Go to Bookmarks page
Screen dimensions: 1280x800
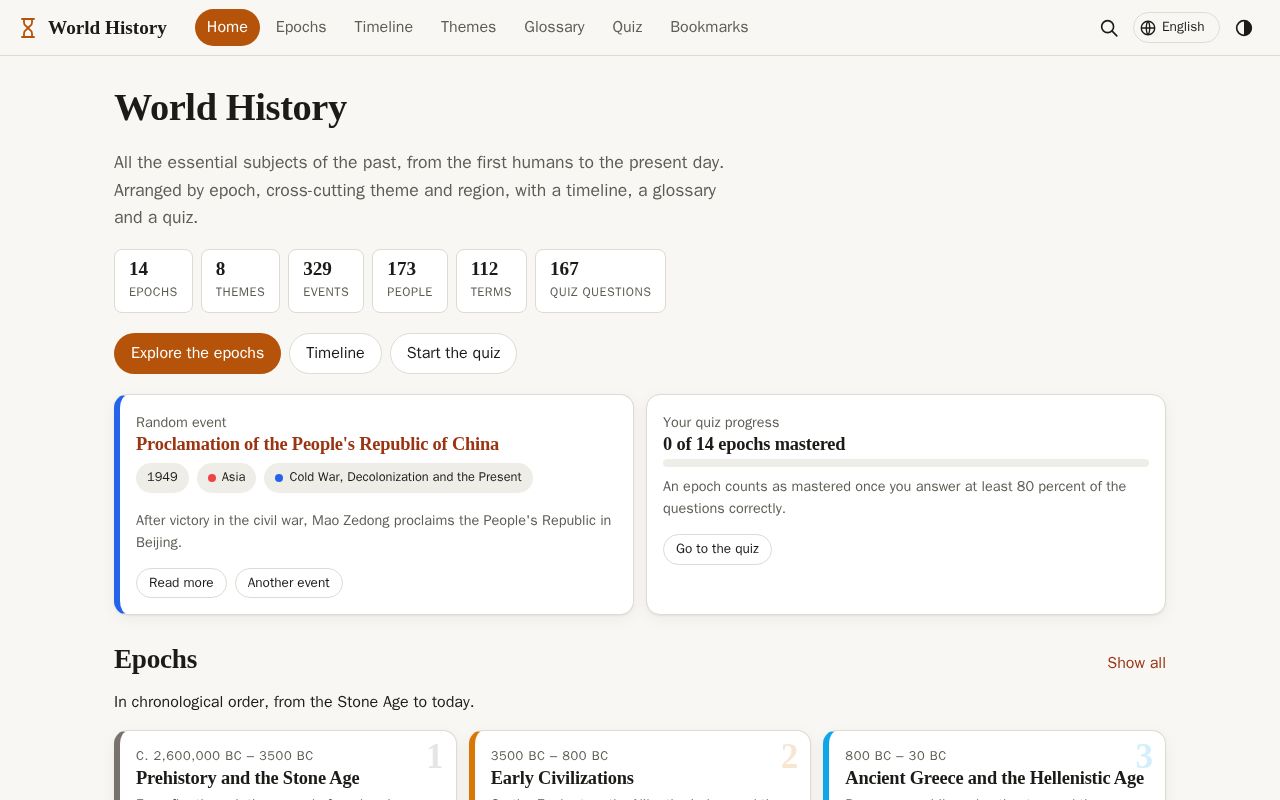pyautogui.click(x=709, y=27)
